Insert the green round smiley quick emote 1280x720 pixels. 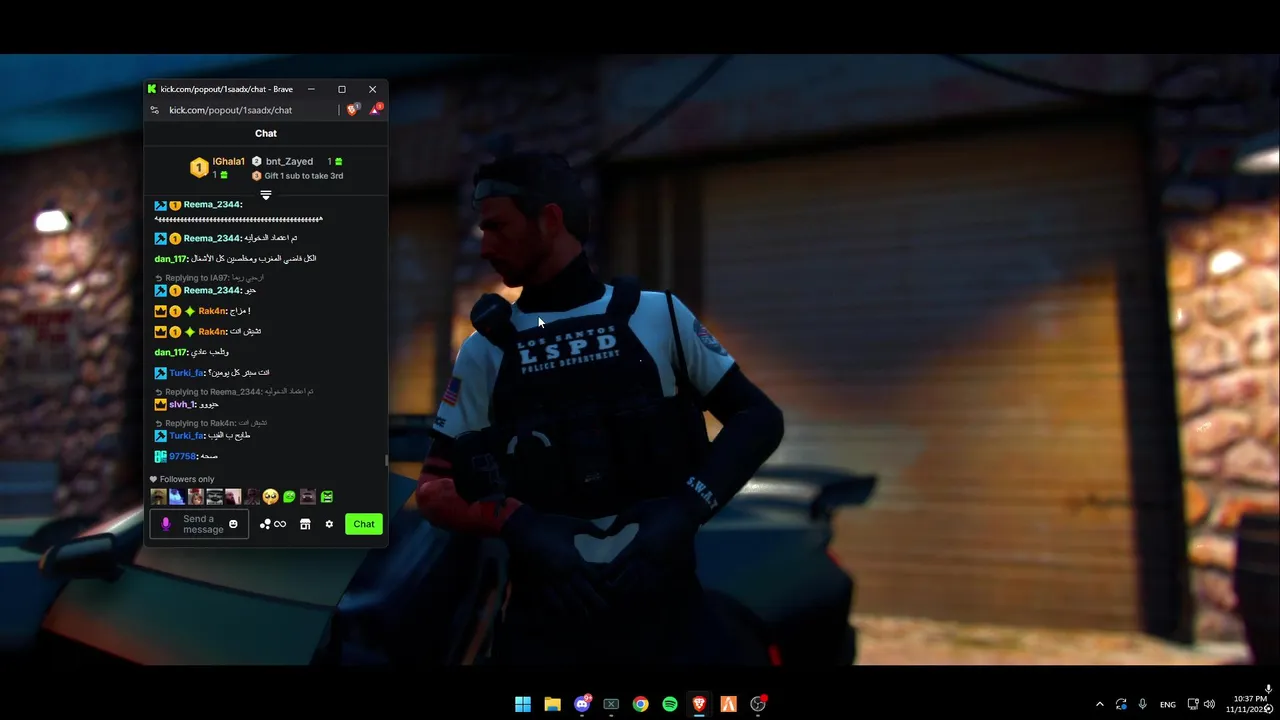click(x=289, y=497)
